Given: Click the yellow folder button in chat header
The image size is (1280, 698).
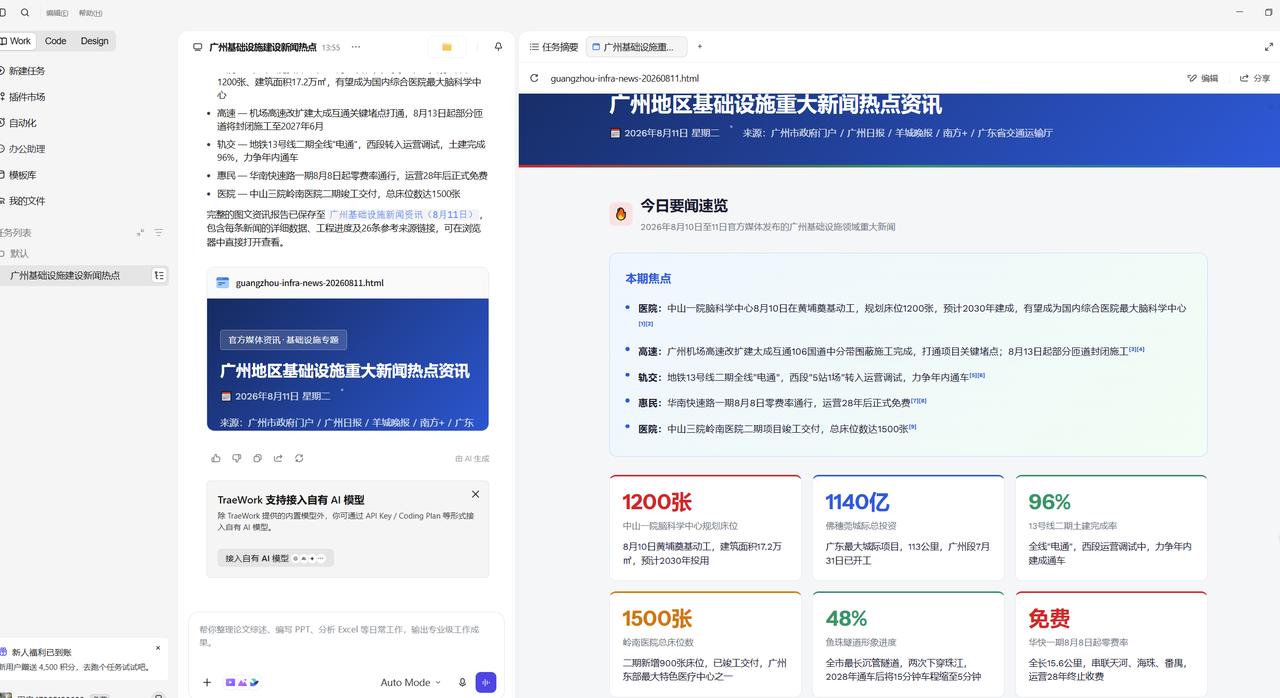Looking at the screenshot, I should pos(447,47).
